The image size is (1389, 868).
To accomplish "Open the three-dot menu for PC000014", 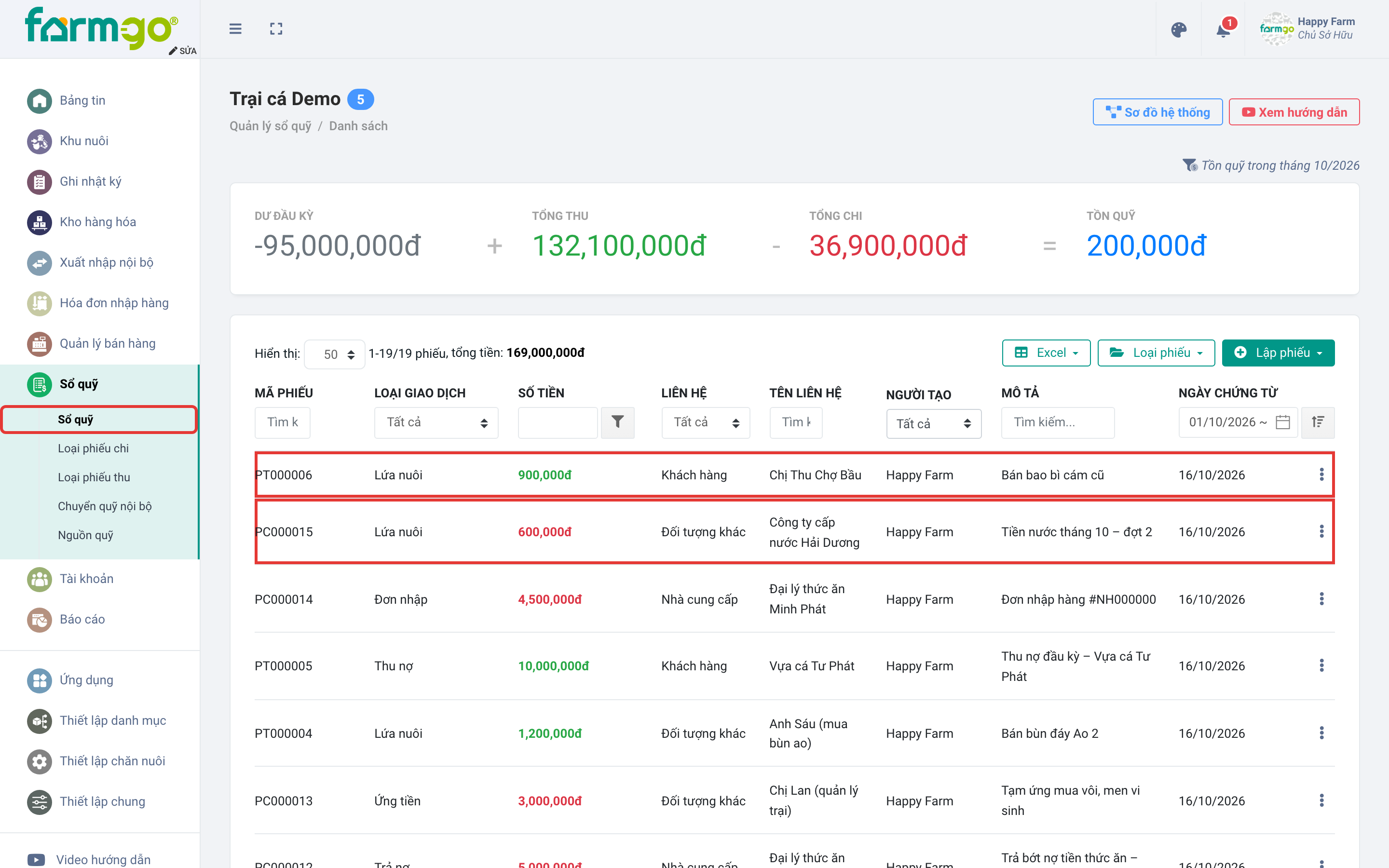I will (x=1321, y=599).
